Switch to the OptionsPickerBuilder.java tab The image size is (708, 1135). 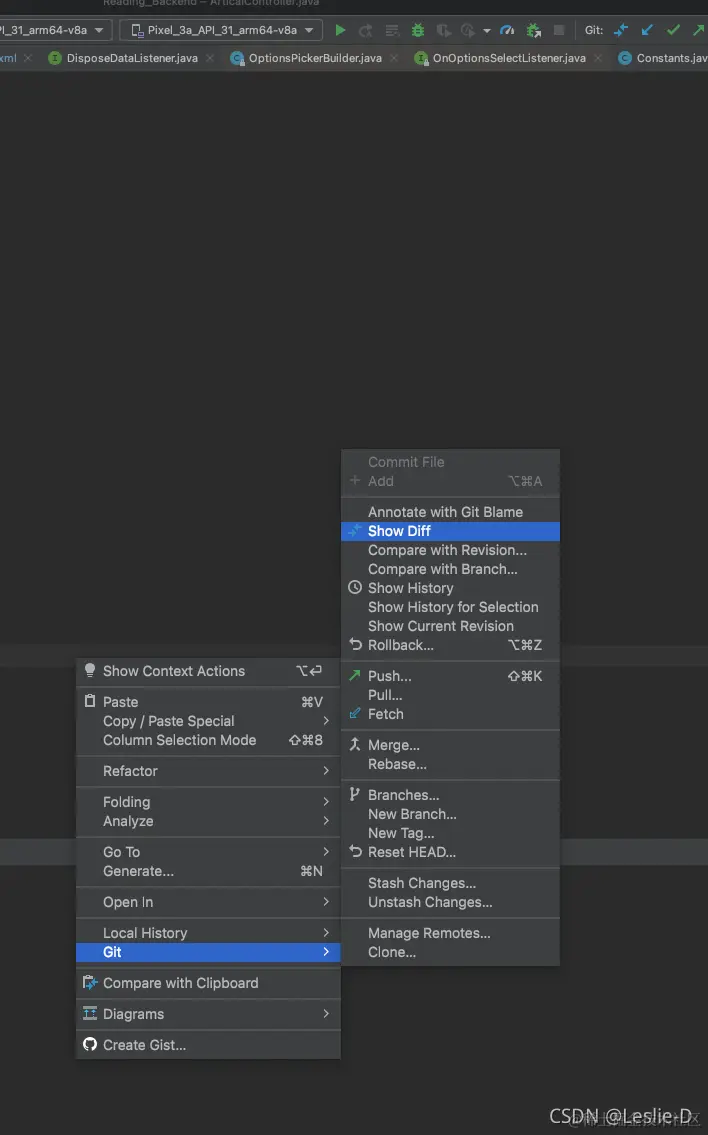(x=314, y=58)
